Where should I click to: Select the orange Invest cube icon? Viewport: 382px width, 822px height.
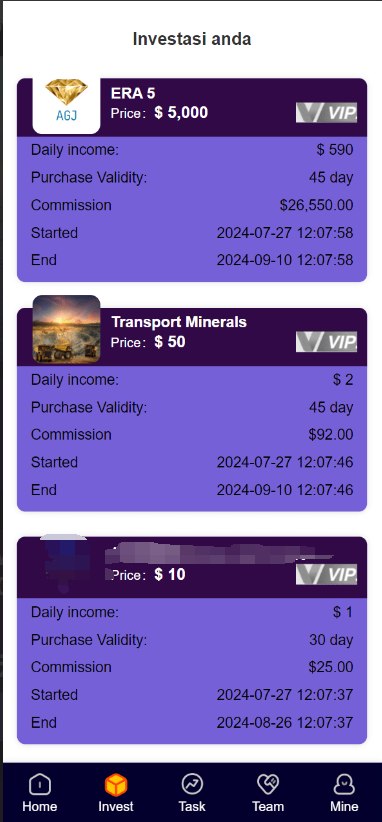[x=116, y=785]
